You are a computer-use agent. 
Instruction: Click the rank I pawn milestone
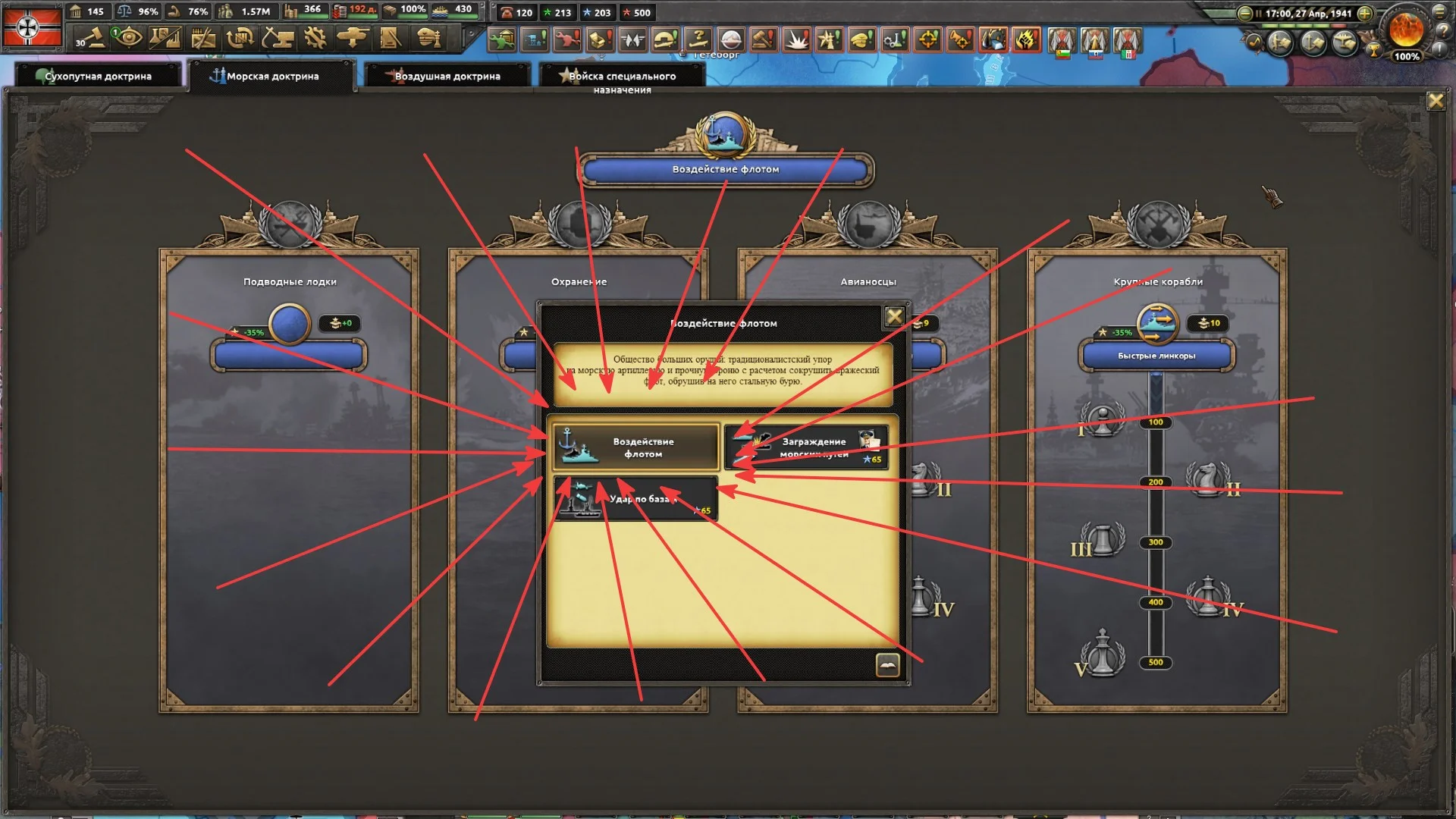pos(1101,419)
